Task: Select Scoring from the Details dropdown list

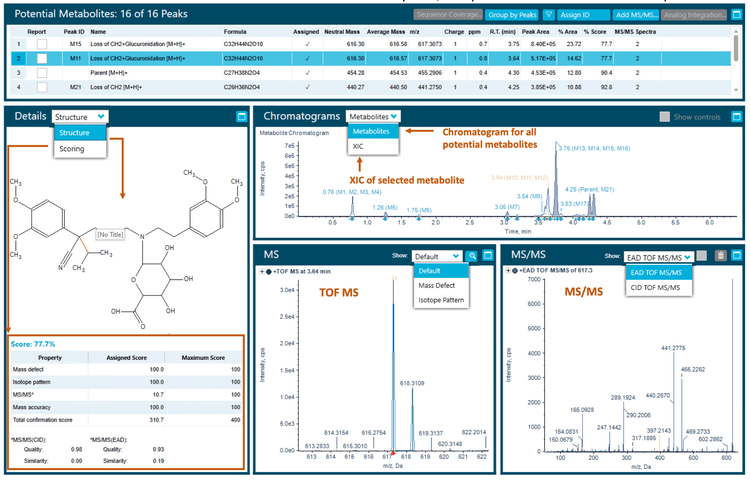Action: click(72, 149)
